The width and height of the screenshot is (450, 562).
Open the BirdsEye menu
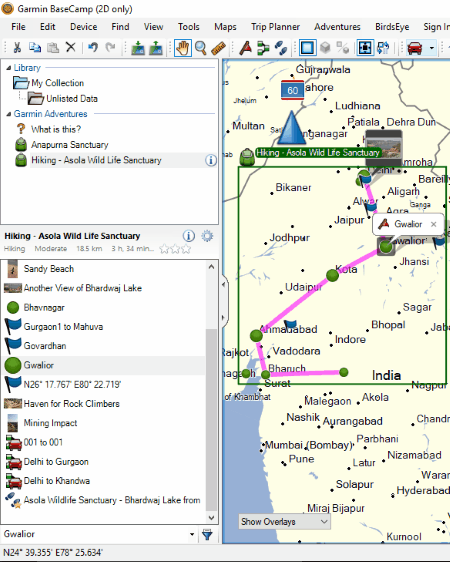point(392,27)
